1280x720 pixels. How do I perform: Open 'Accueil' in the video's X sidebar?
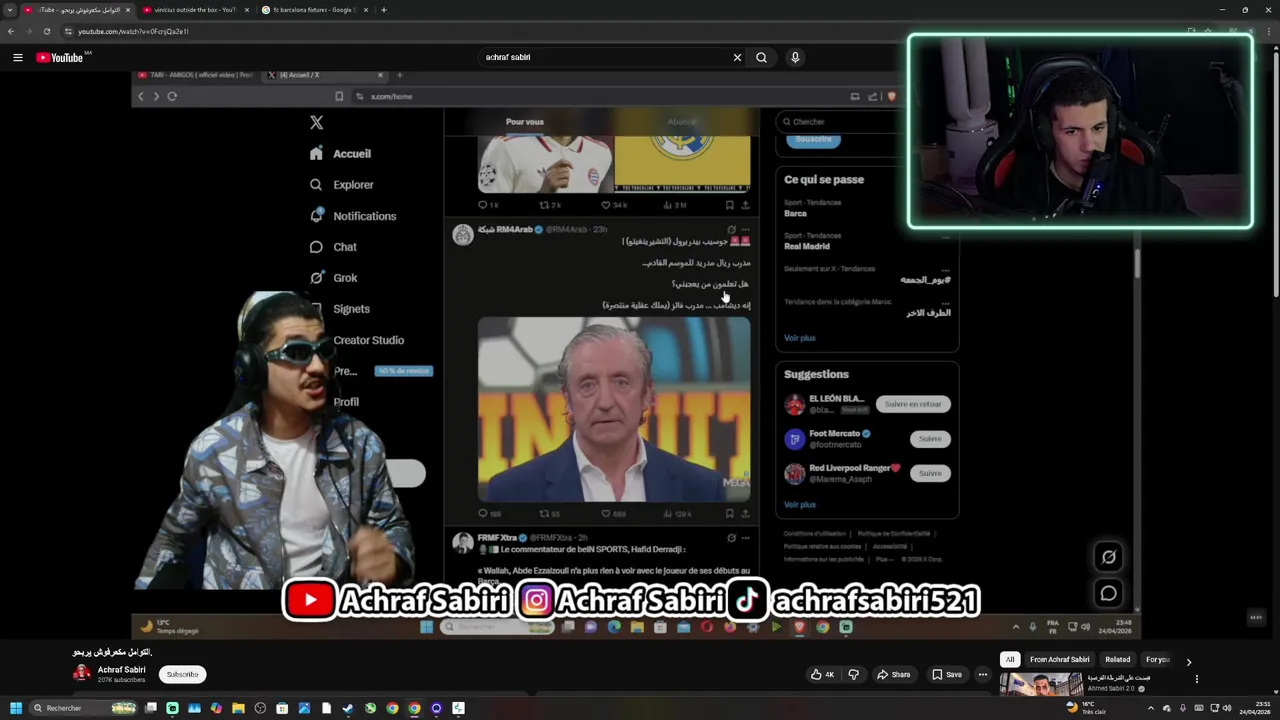(x=341, y=154)
